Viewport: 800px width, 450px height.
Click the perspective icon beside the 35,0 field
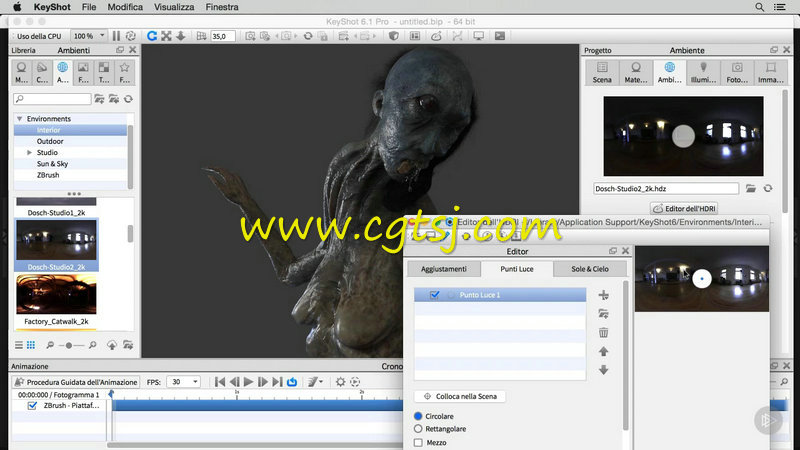click(202, 36)
